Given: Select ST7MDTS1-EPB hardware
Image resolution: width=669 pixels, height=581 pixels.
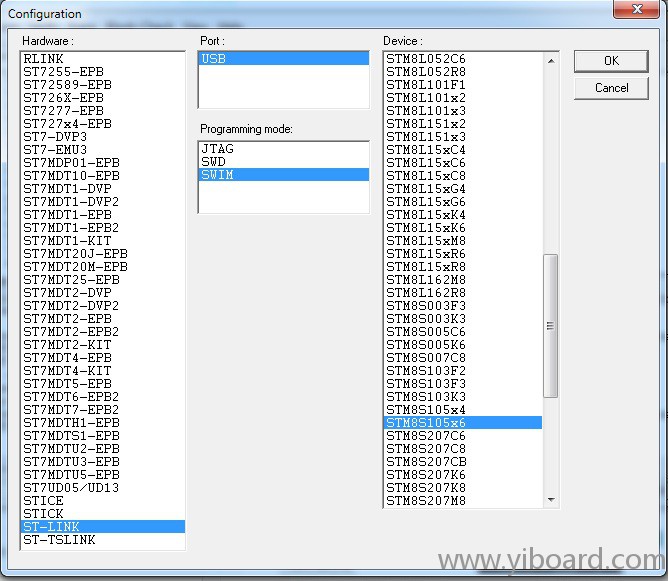Looking at the screenshot, I should pos(103,436).
